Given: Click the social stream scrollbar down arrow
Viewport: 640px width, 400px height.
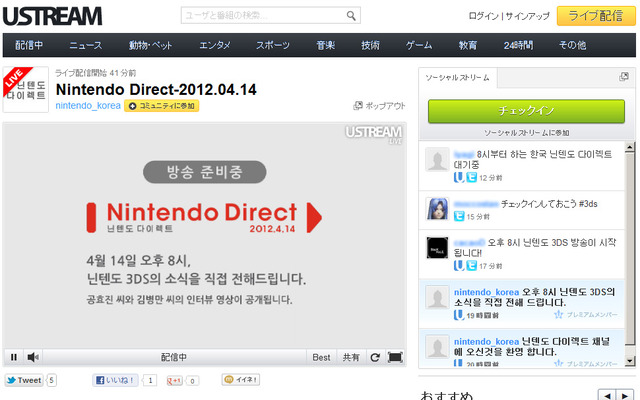Looking at the screenshot, I should (x=630, y=360).
